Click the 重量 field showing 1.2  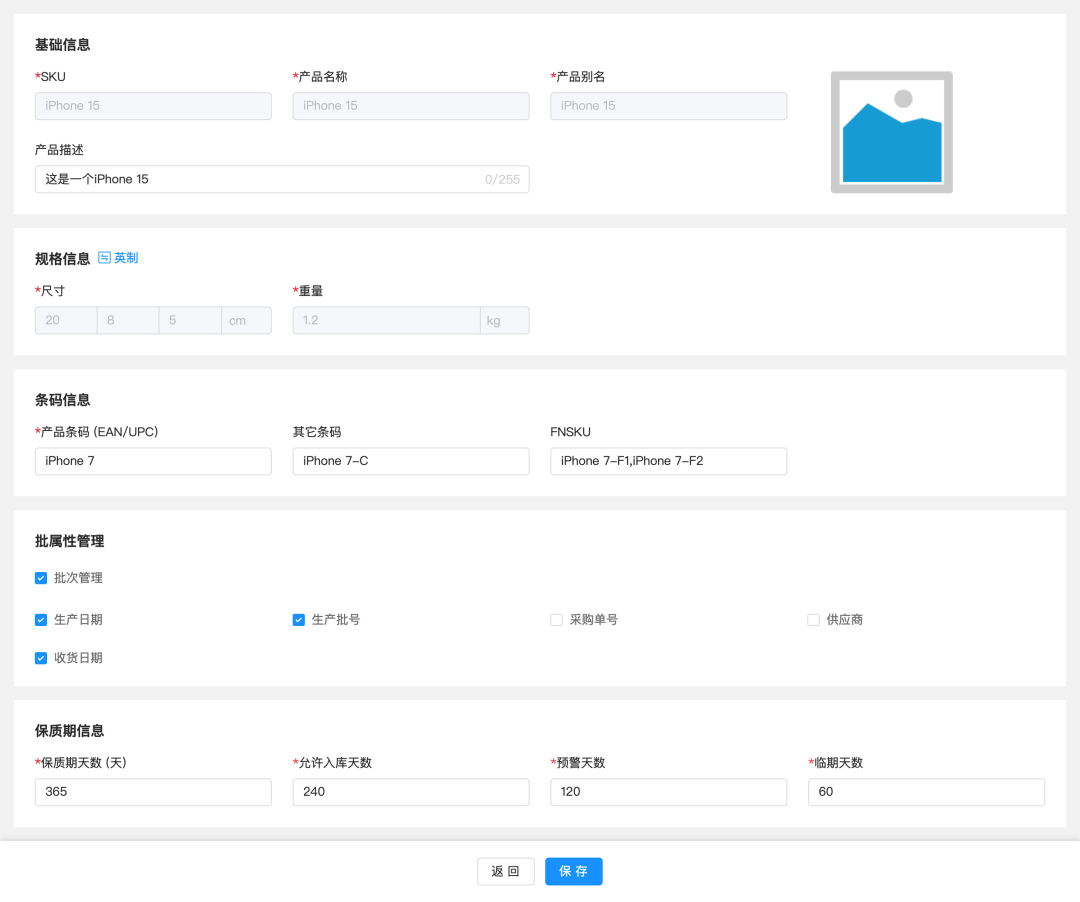point(386,320)
